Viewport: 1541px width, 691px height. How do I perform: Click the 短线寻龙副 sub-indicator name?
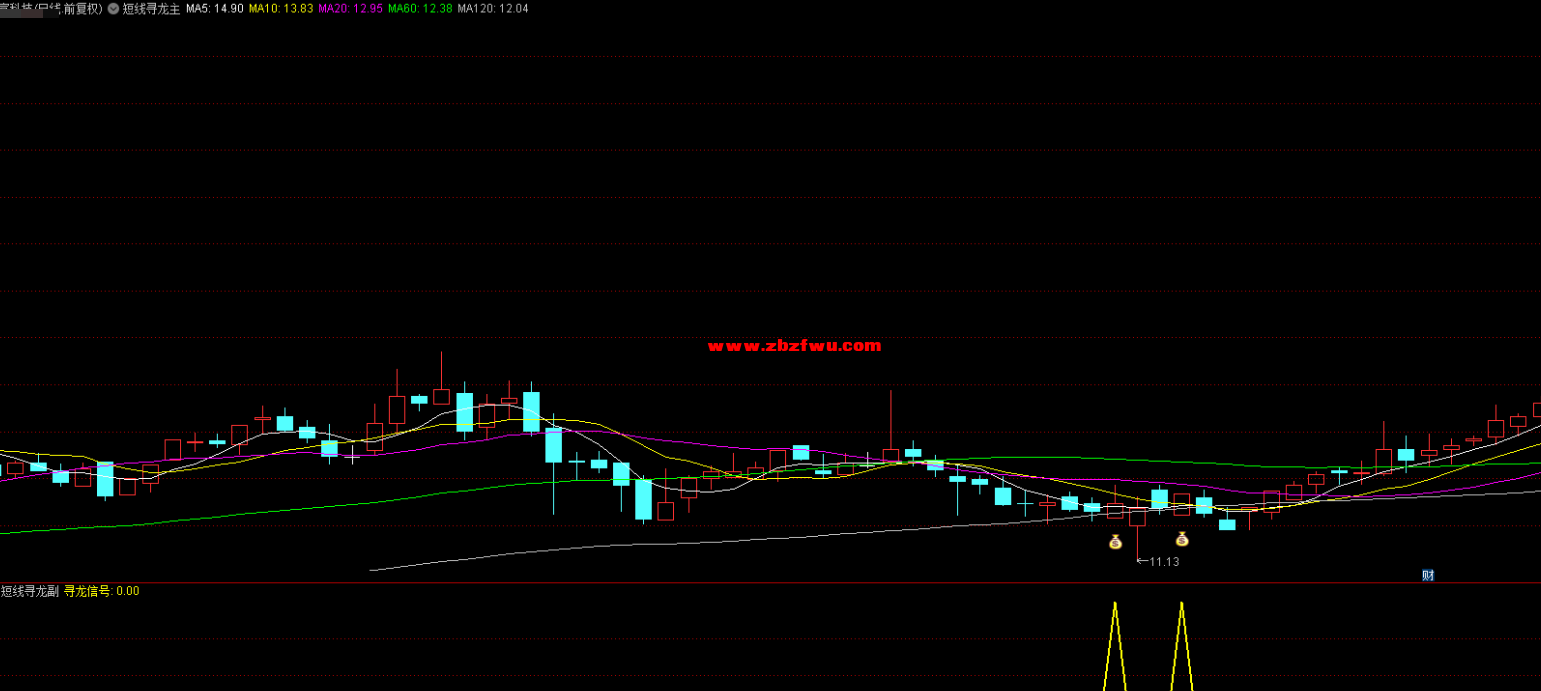[x=30, y=591]
